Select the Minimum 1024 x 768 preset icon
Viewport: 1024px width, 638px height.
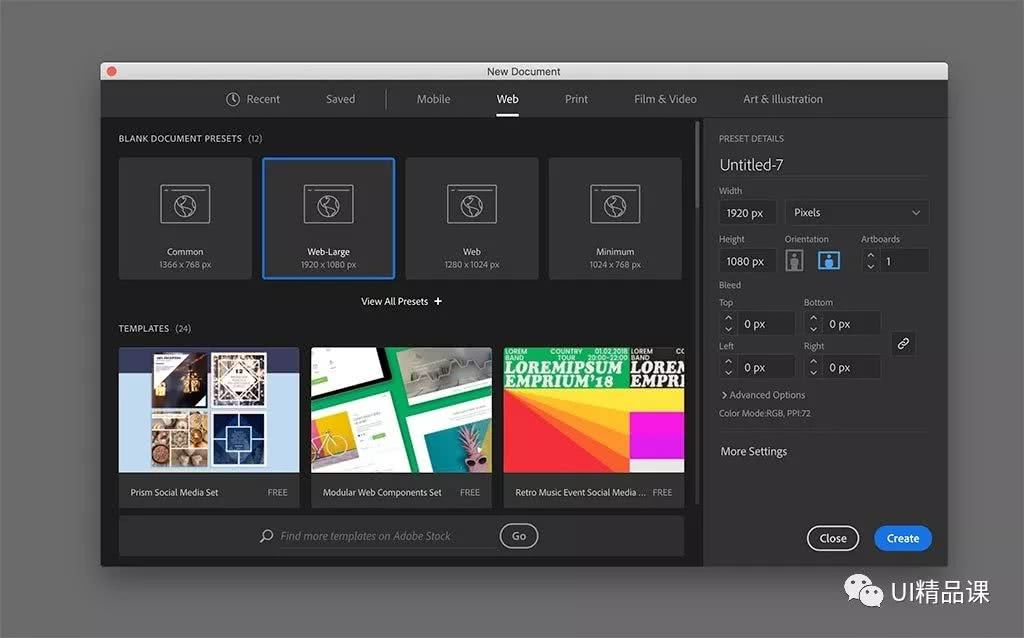615,204
